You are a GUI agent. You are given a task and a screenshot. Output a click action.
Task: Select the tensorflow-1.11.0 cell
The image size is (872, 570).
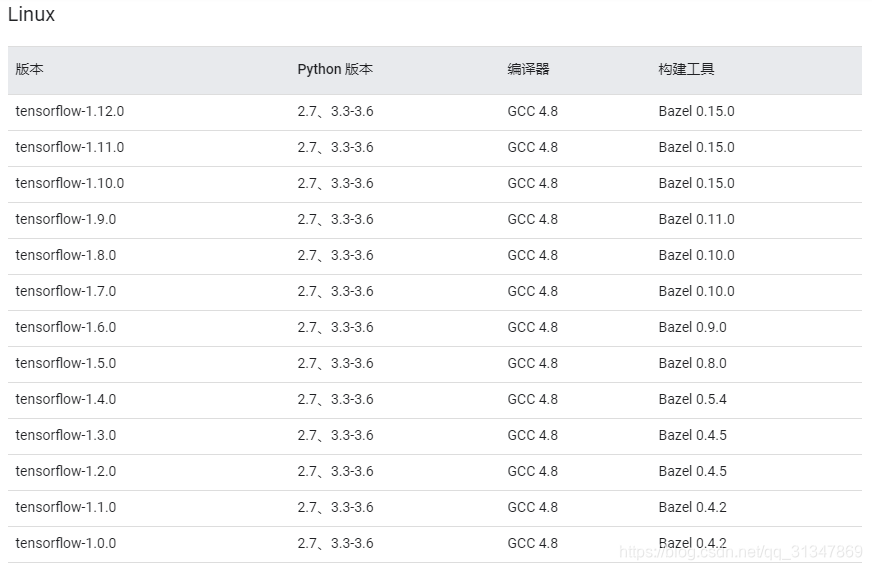click(70, 147)
